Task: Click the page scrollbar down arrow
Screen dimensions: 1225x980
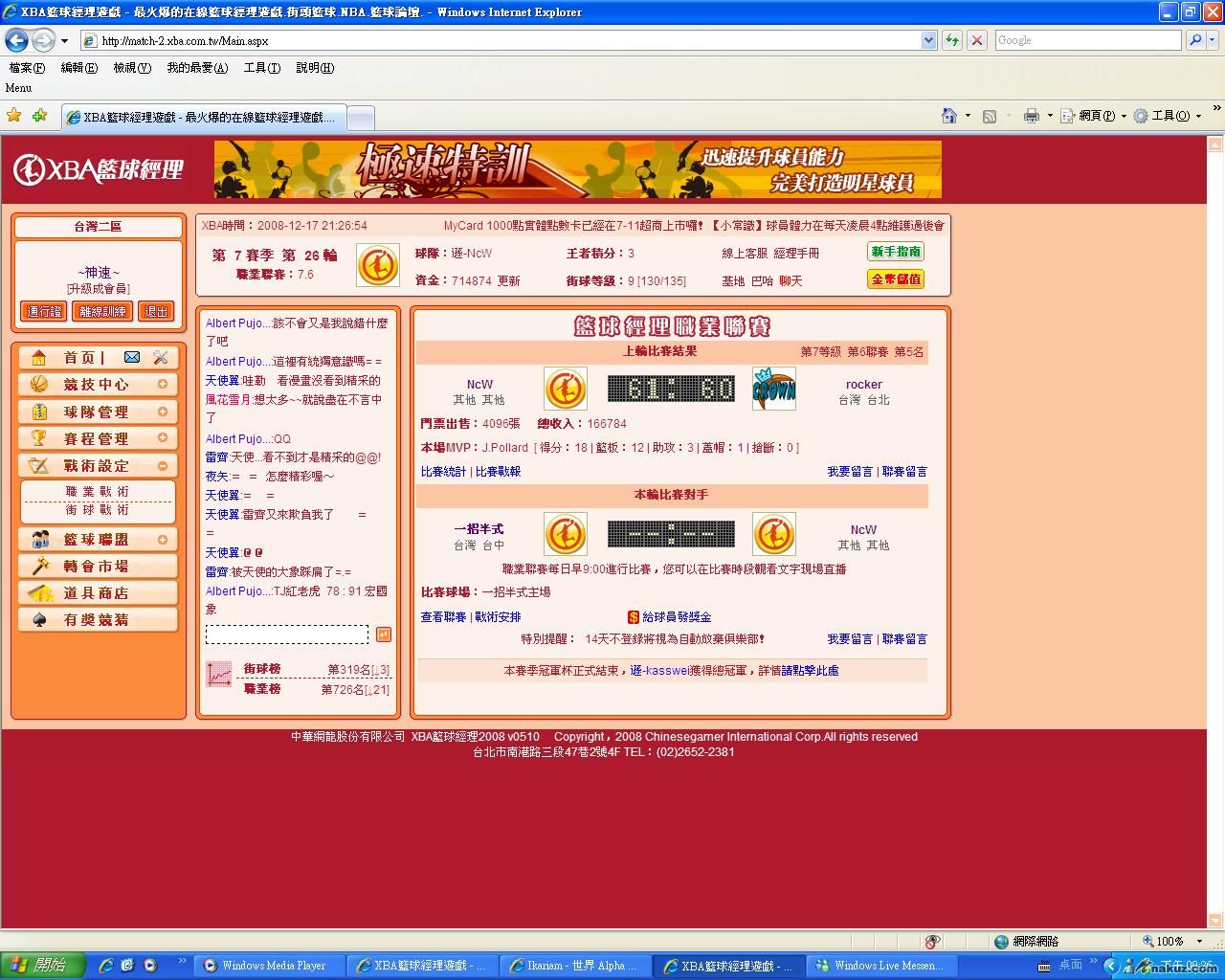Action: click(x=1215, y=921)
